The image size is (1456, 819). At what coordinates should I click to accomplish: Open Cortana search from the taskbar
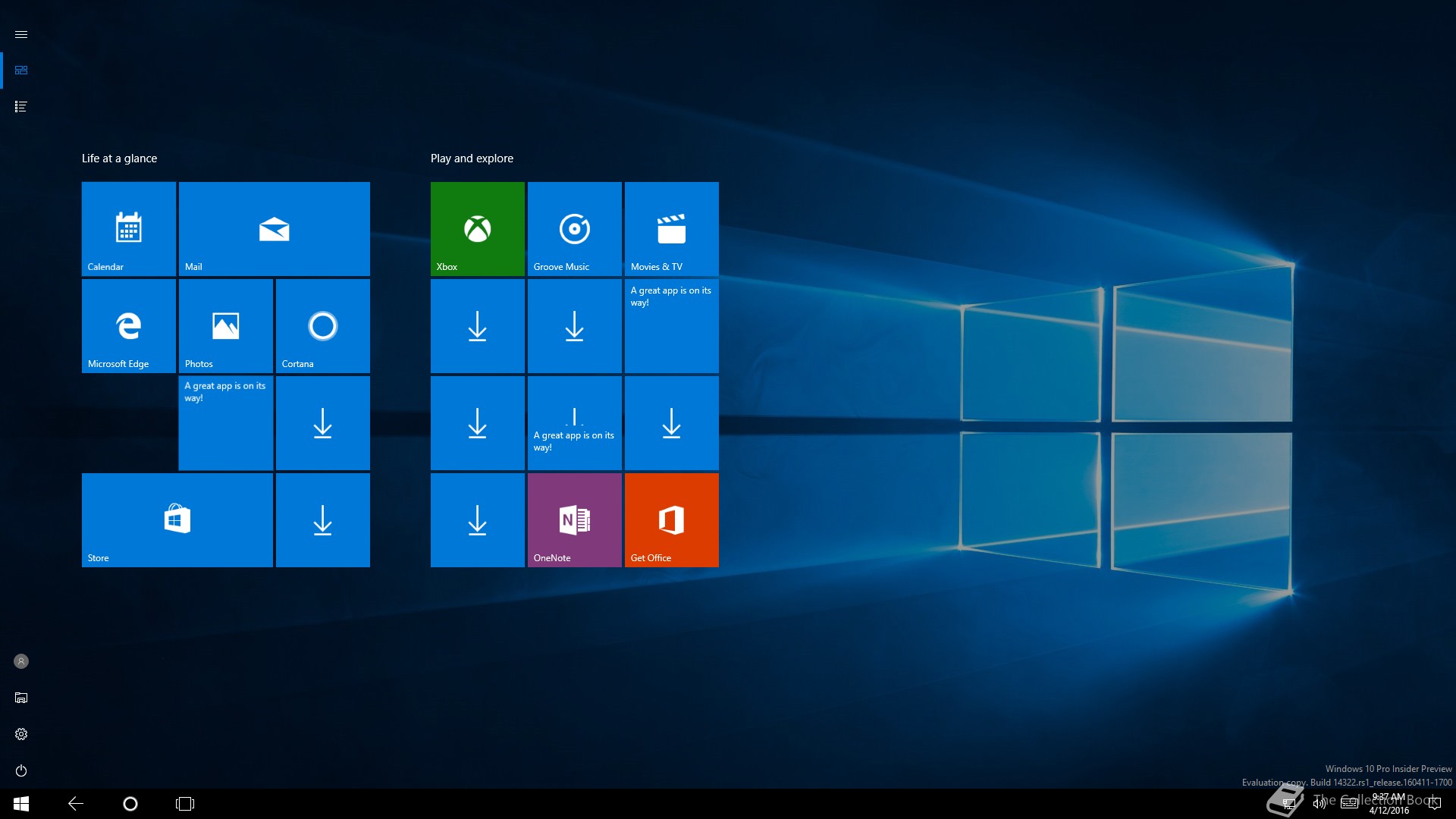[130, 804]
